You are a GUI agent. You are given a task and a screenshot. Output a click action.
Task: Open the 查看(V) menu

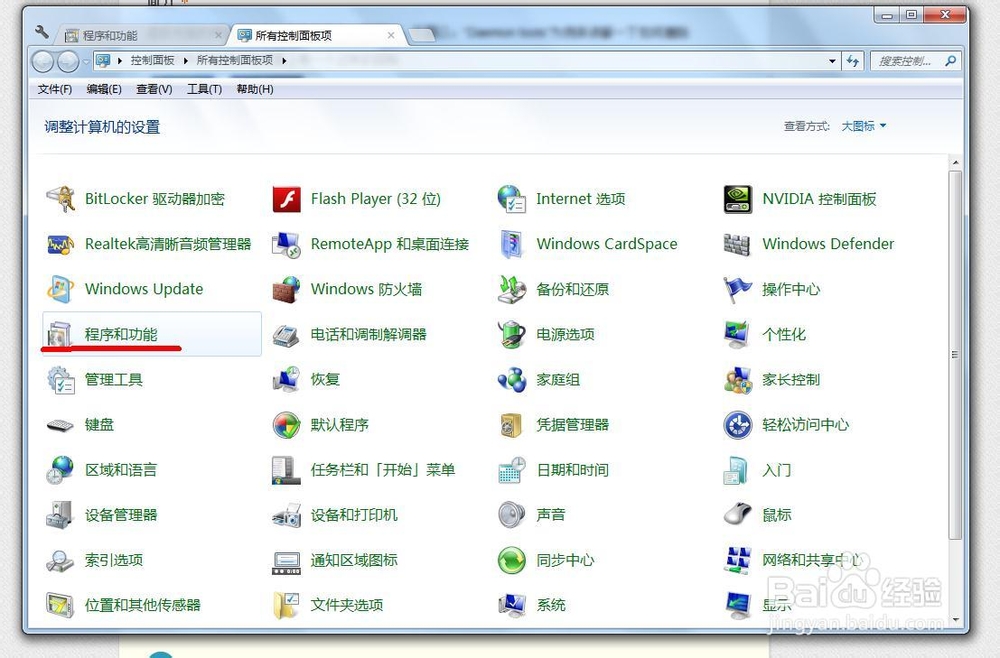154,89
